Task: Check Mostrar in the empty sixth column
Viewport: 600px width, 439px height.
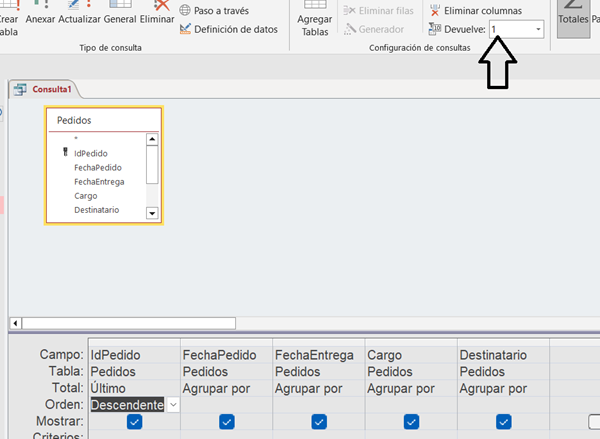Action: (x=595, y=422)
